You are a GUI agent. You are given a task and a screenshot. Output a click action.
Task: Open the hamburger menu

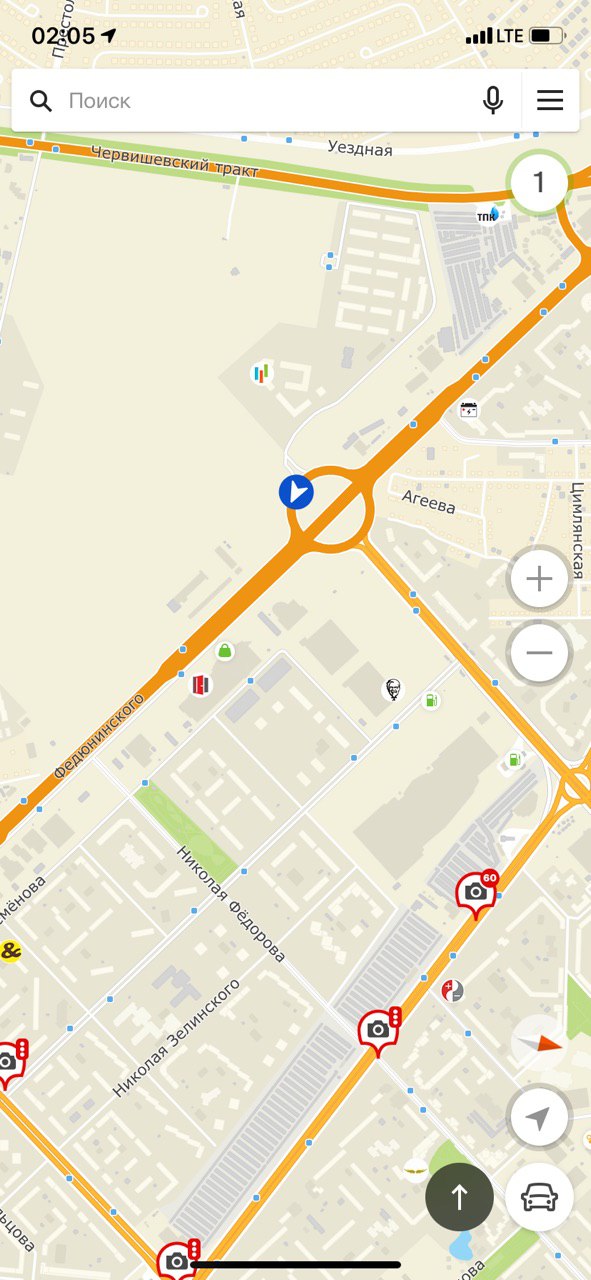point(550,100)
